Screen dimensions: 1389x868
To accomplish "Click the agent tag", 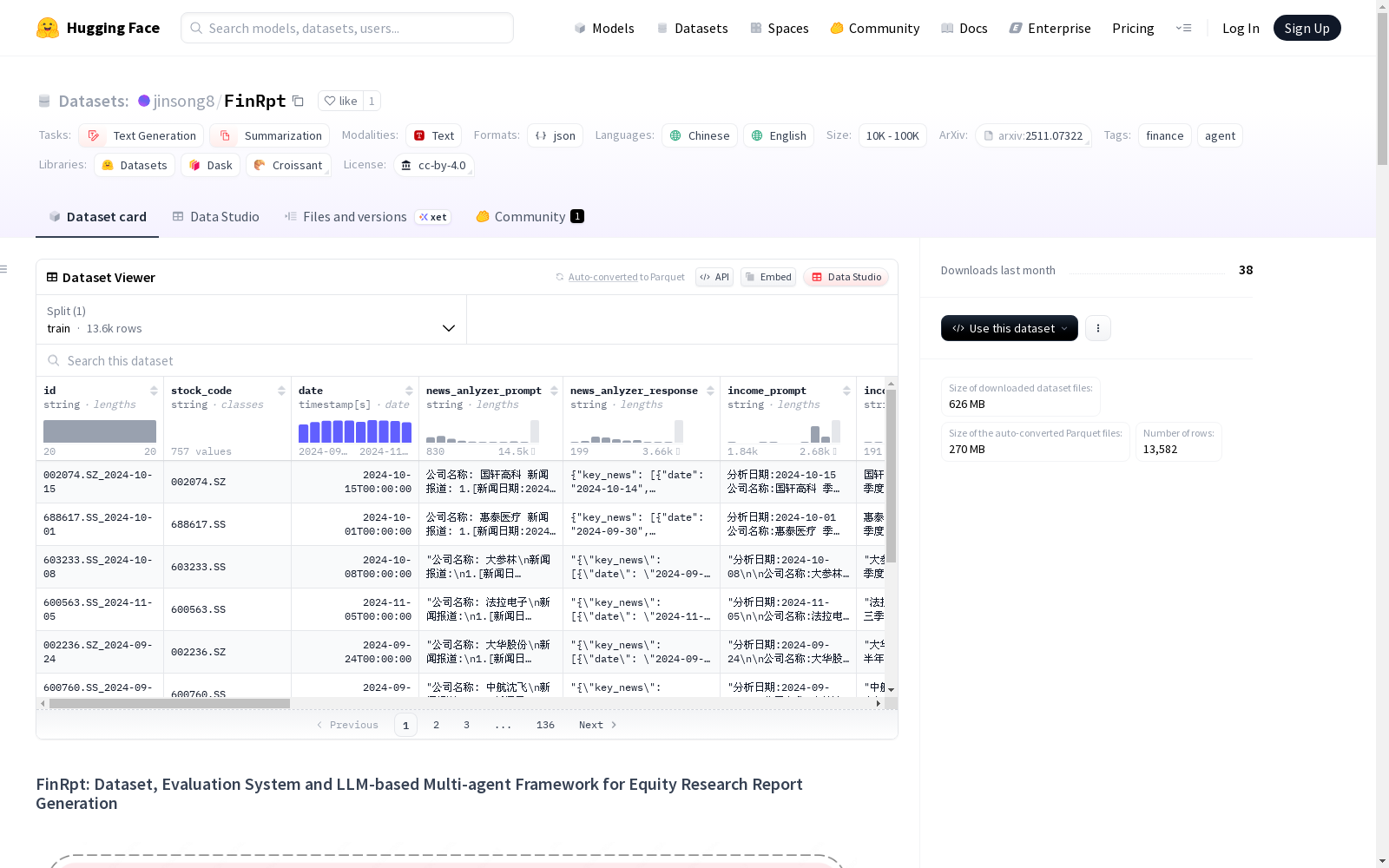I will coord(1220,135).
